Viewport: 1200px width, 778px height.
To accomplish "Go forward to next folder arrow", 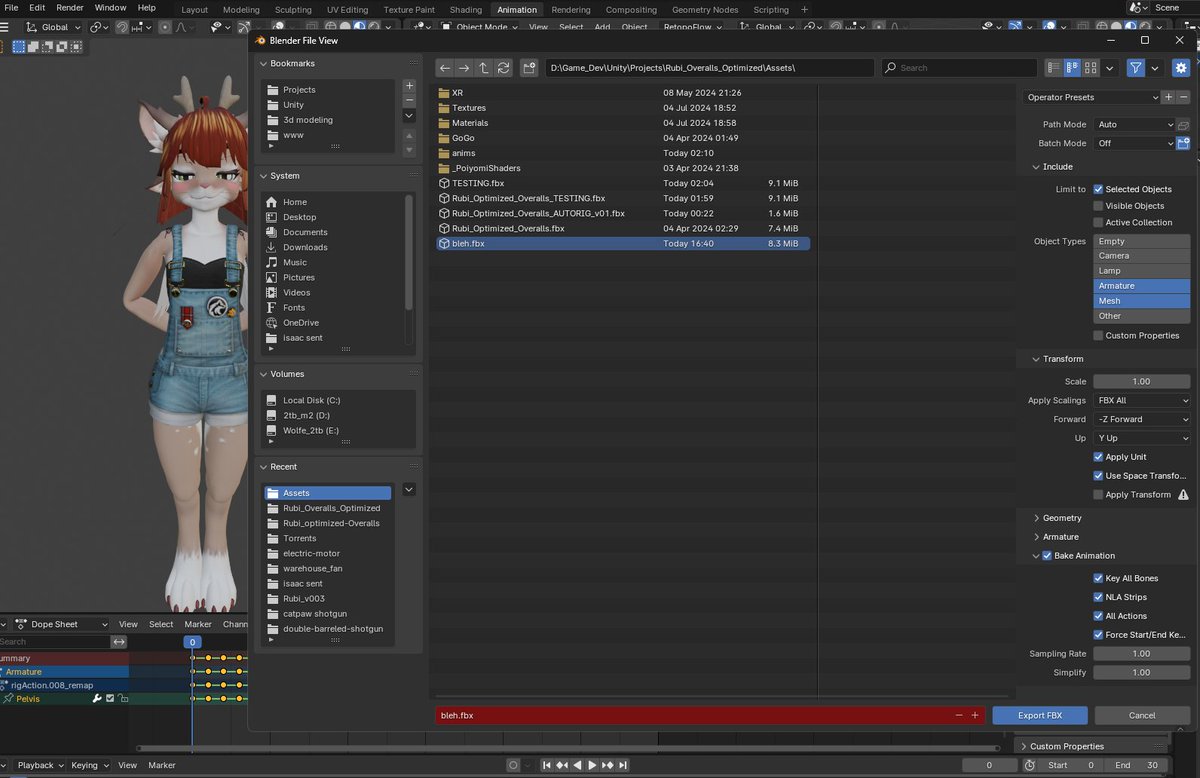I will click(x=464, y=68).
